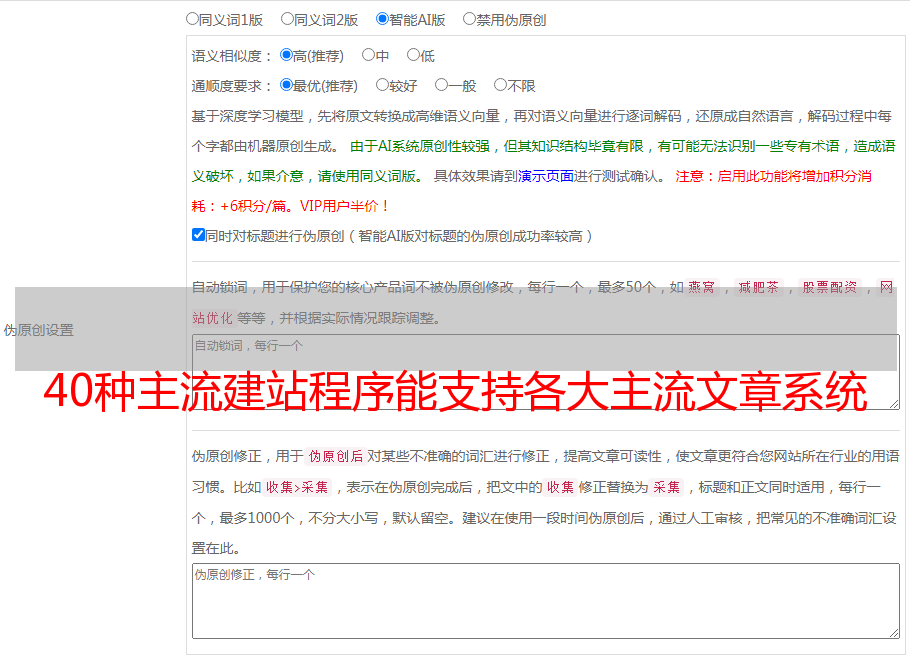The width and height of the screenshot is (911, 658).
Task: Set 通顺度要求 to 最优(推荐)
Action: (x=286, y=85)
